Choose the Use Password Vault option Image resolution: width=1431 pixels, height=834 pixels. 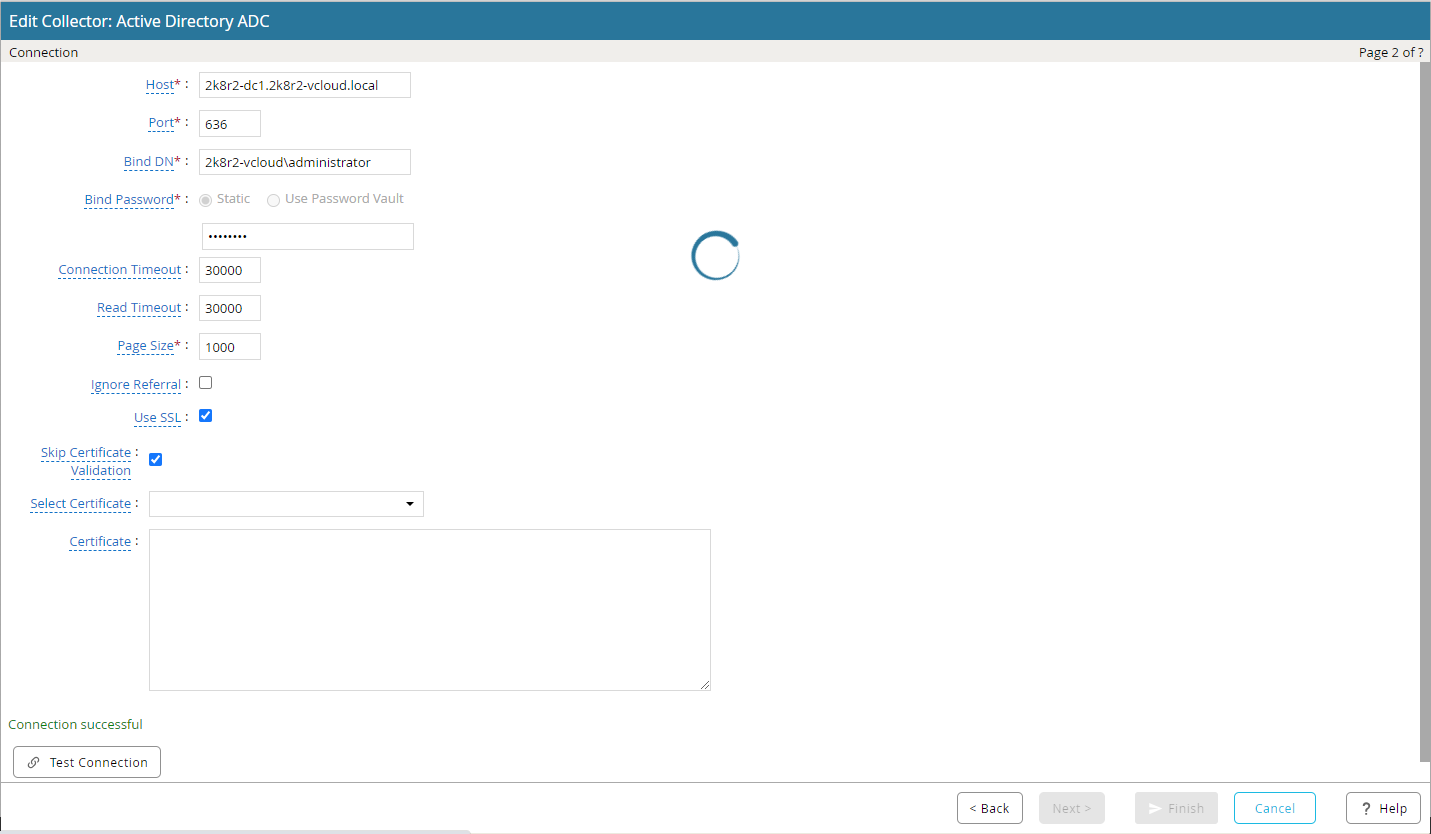pyautogui.click(x=274, y=200)
